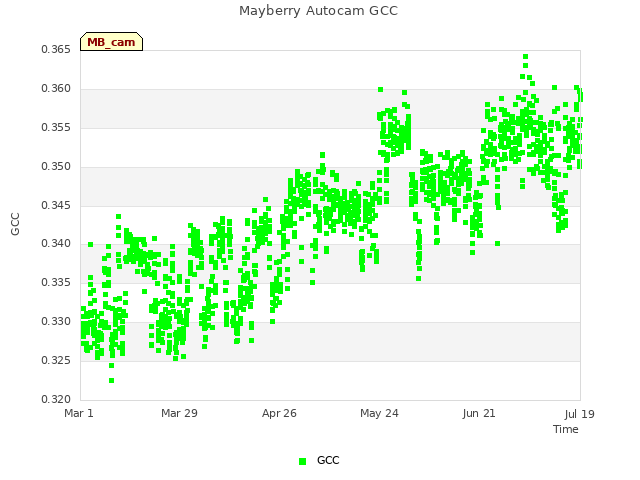Image resolution: width=640 pixels, height=480 pixels.
Task: Click the Jun 21 date tick
Action: click(479, 413)
